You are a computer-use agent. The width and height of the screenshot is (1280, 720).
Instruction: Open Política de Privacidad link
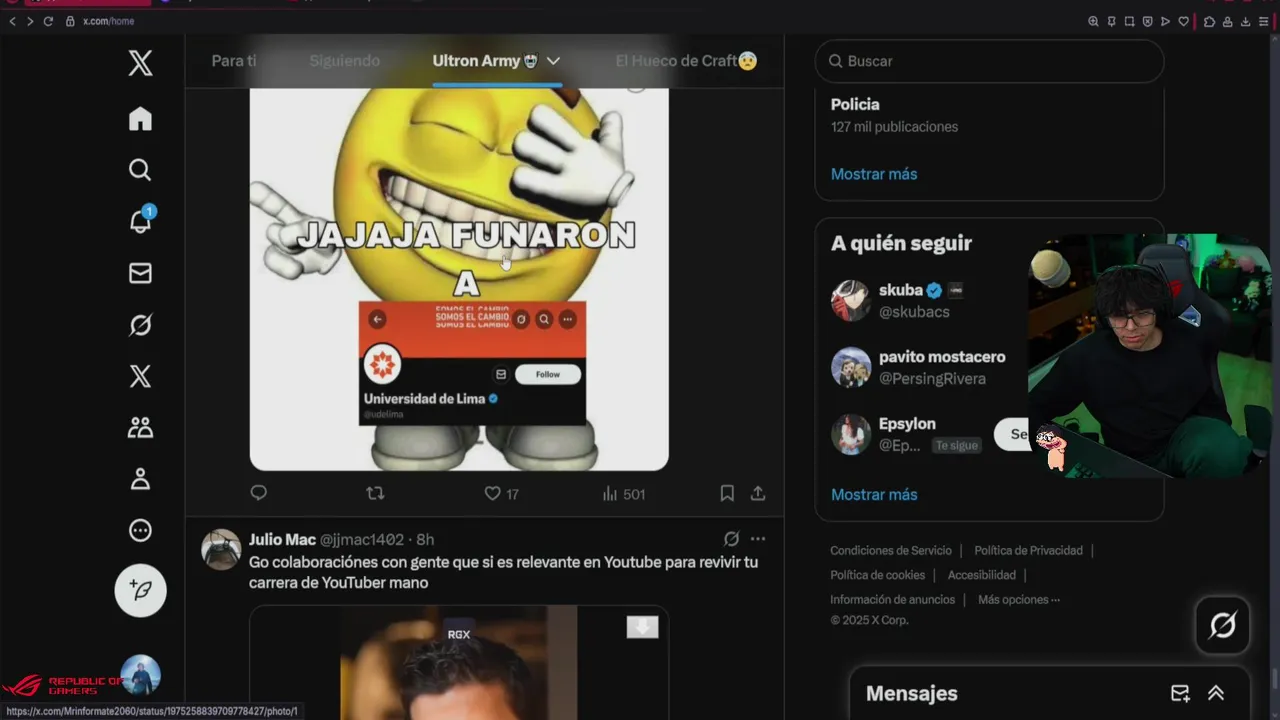[x=1028, y=551]
